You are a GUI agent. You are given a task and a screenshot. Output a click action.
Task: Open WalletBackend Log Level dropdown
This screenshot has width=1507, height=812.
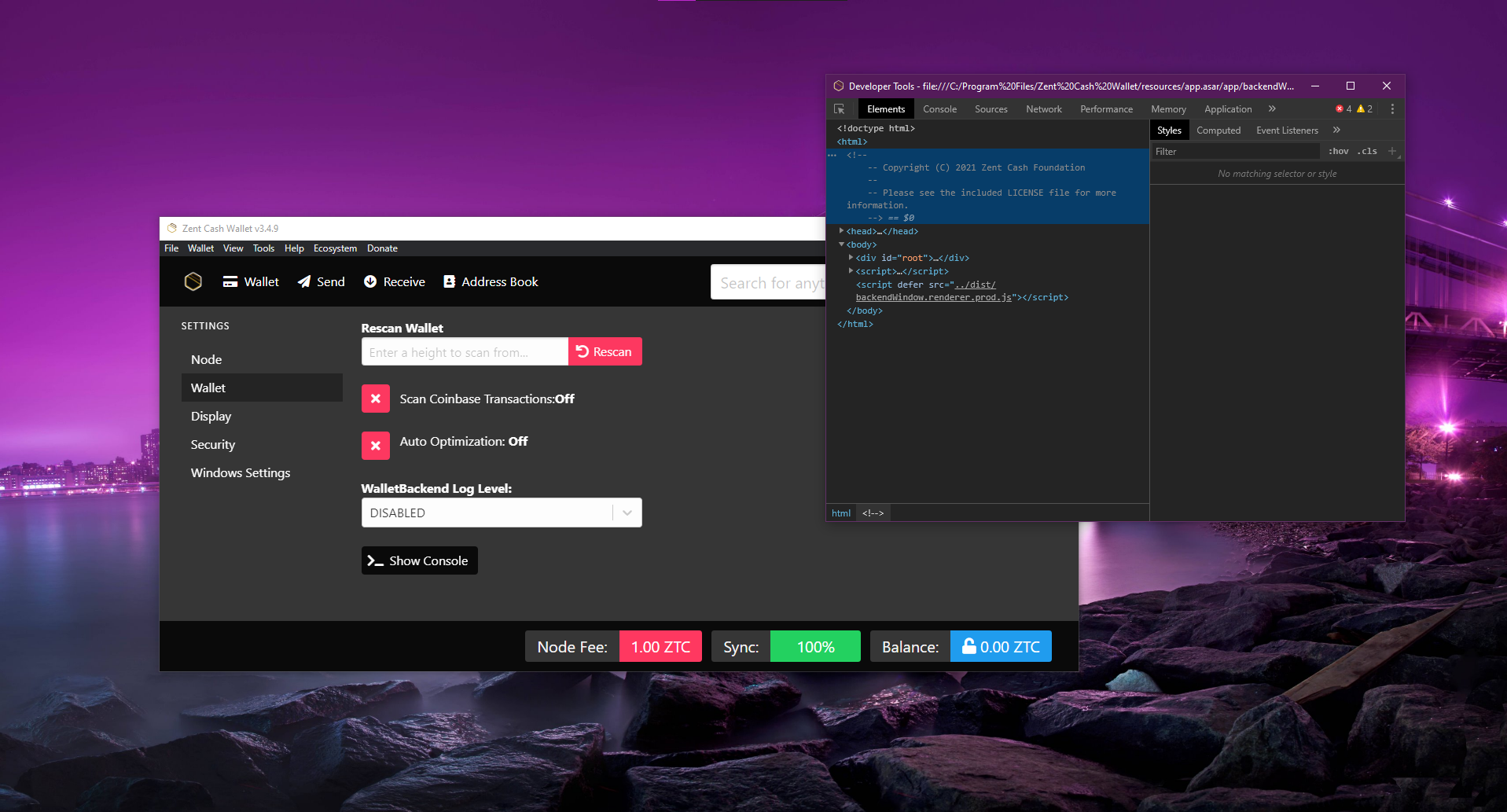502,513
